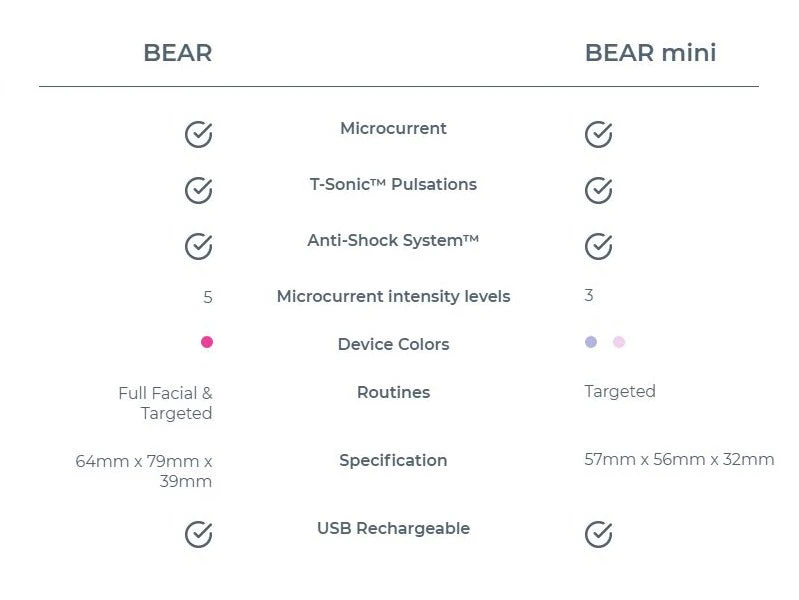Click the BEAR column heading
The width and height of the screenshot is (799, 600).
click(x=177, y=53)
